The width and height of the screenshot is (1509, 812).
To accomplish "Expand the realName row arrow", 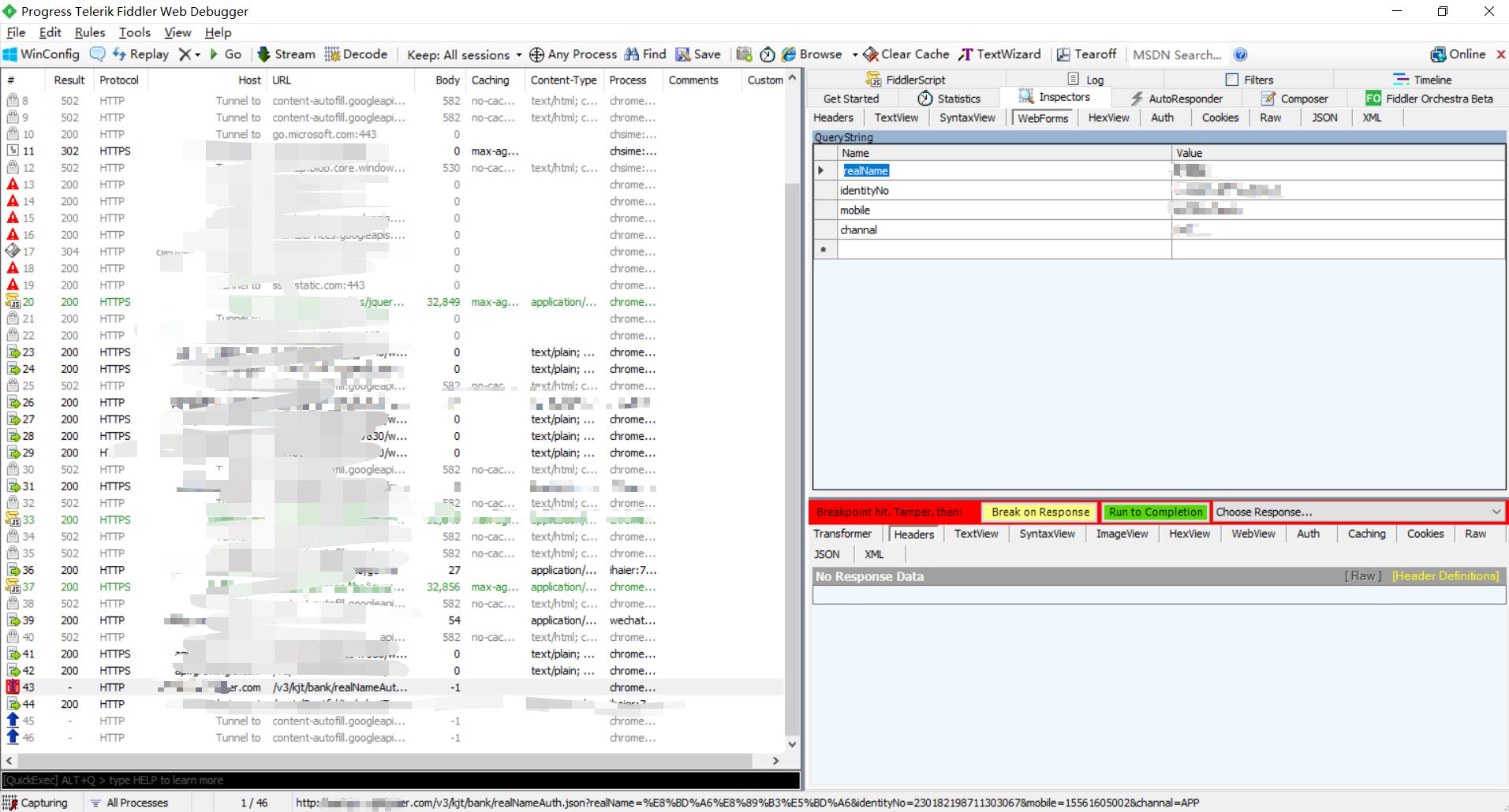I will pos(821,170).
